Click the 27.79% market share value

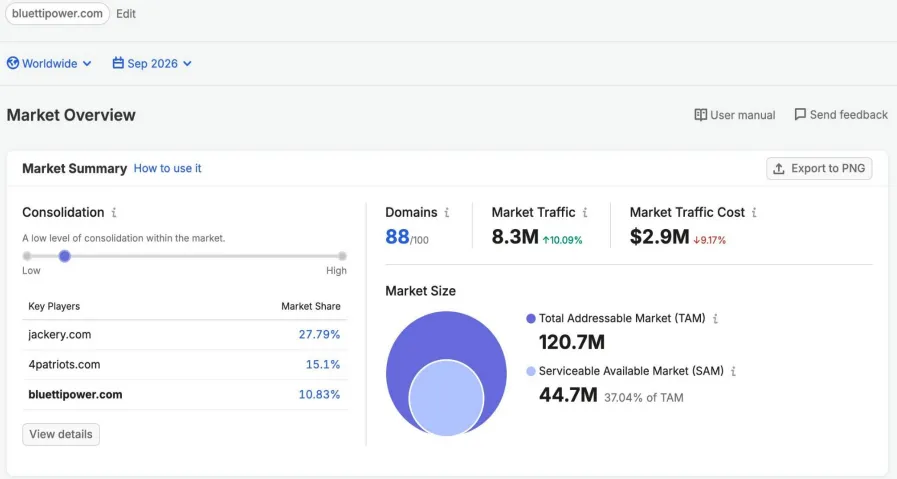click(319, 335)
